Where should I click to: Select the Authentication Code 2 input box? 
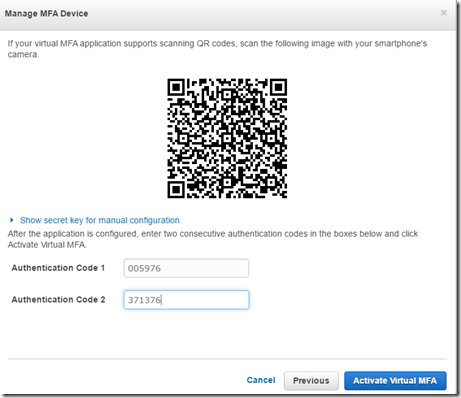[x=186, y=300]
